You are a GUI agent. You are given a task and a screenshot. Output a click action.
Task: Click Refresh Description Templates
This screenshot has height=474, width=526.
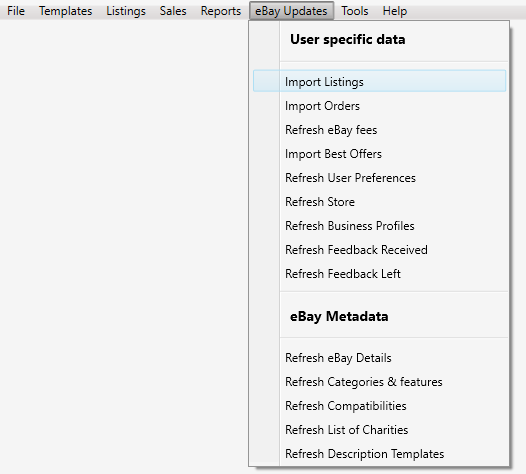379,454
